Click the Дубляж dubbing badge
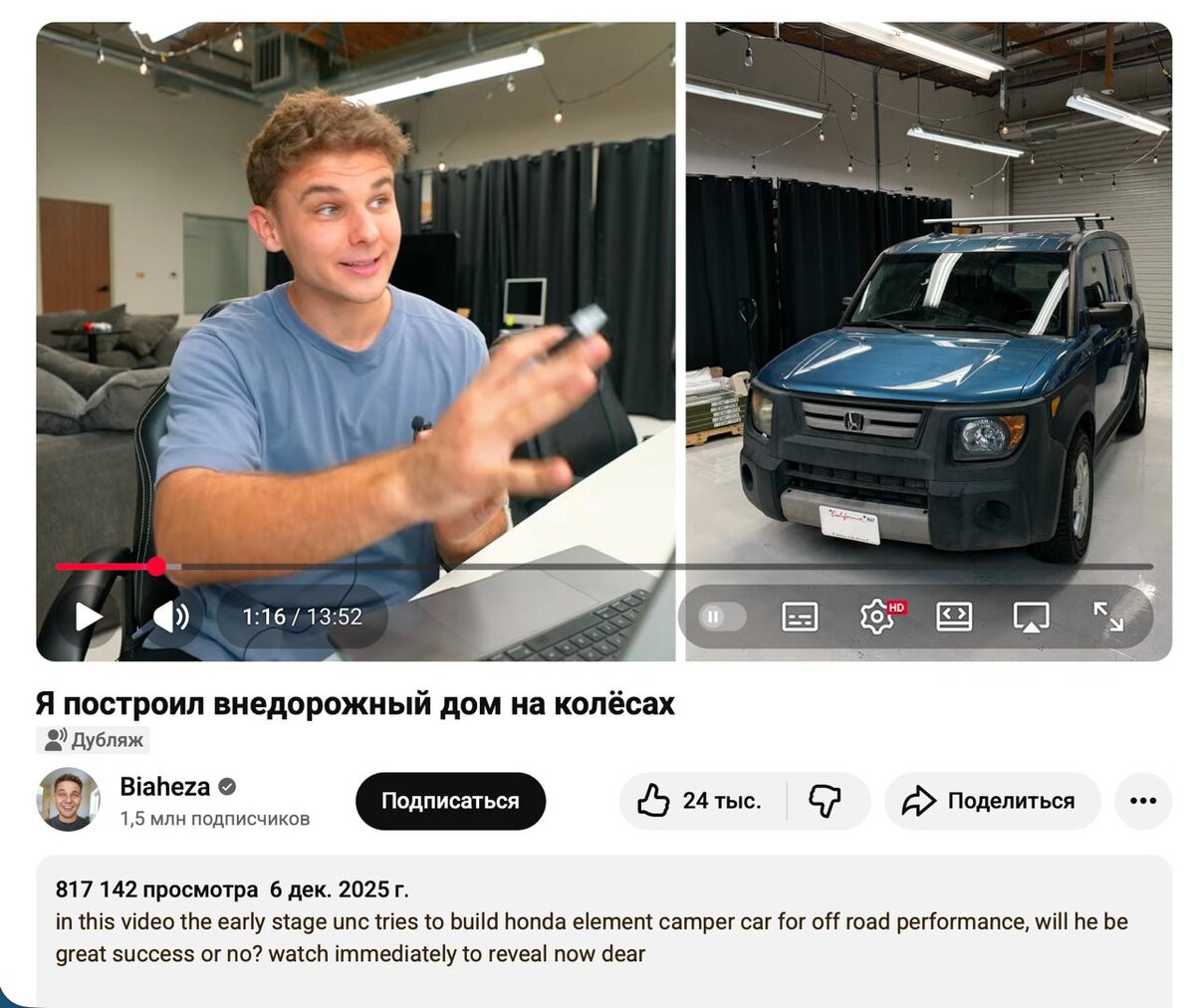 click(94, 740)
